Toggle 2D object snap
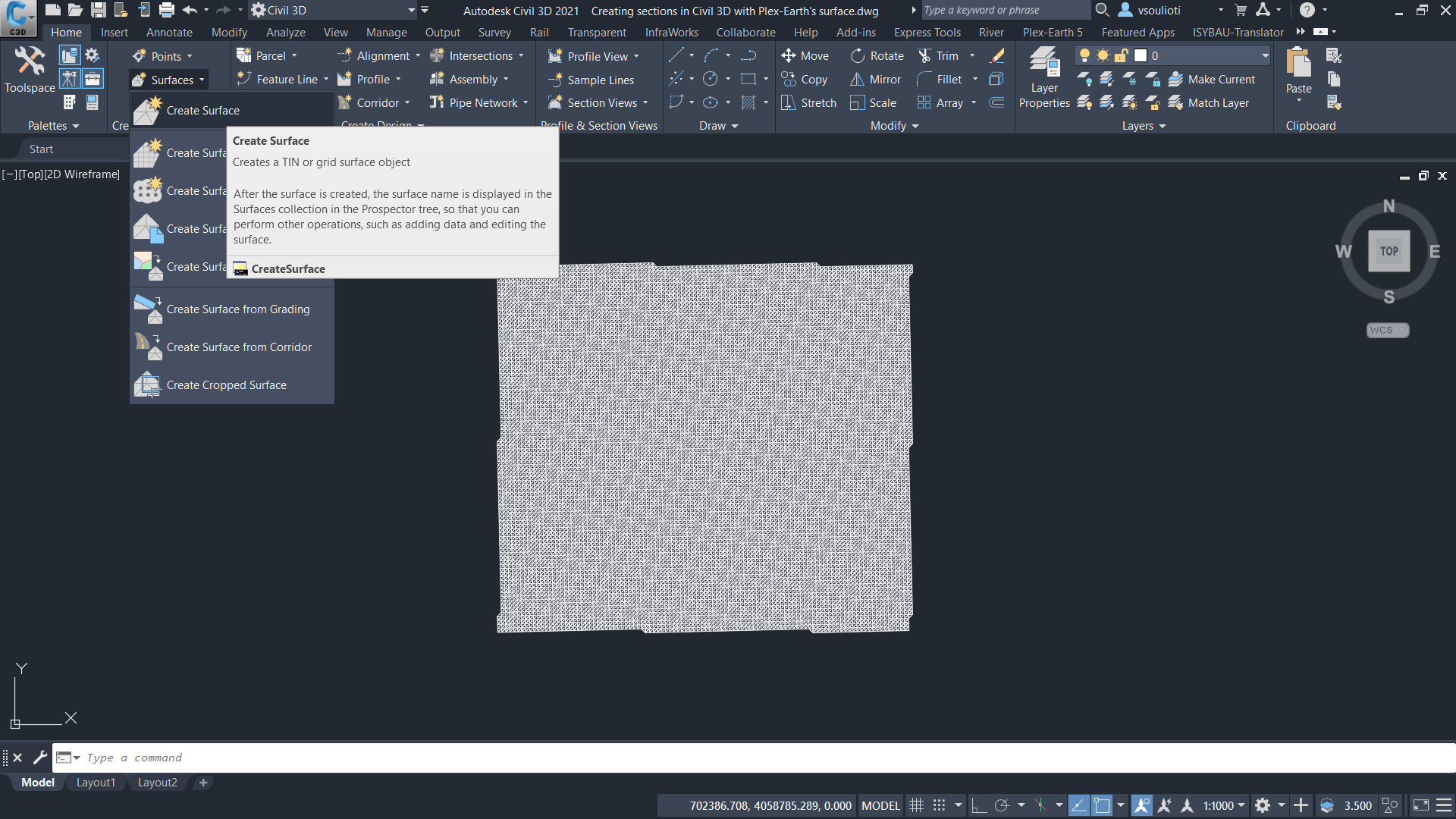Image resolution: width=1456 pixels, height=819 pixels. pyautogui.click(x=1102, y=805)
